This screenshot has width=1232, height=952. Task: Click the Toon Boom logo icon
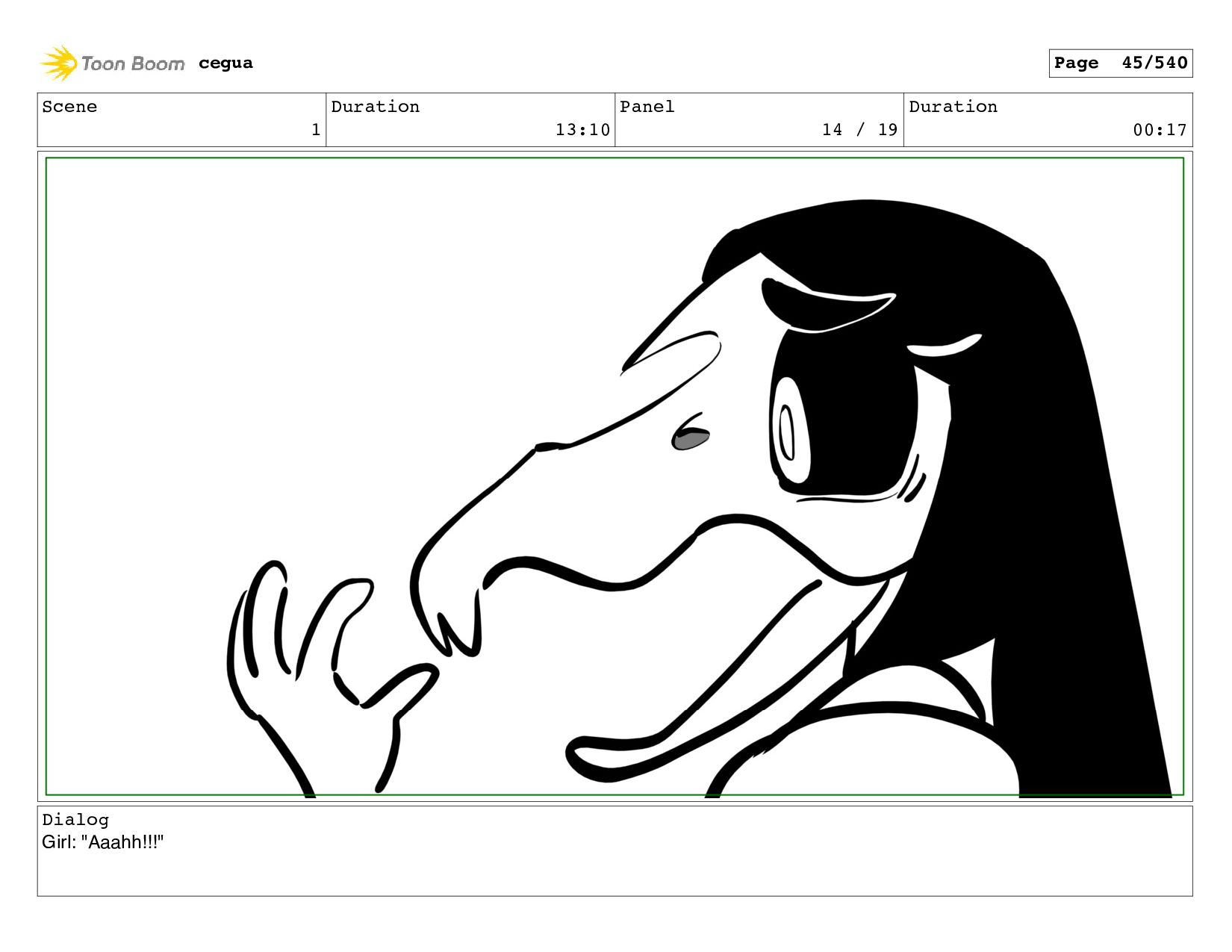pos(59,63)
